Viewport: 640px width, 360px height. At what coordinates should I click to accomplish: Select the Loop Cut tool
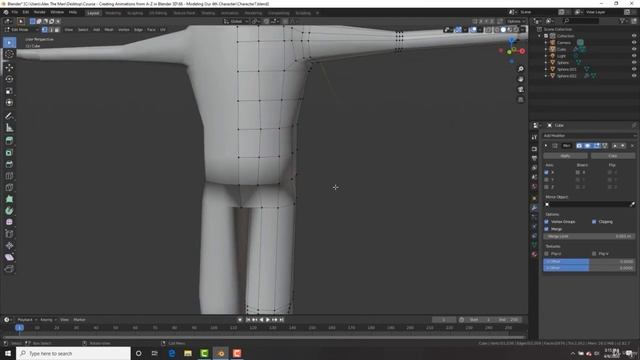[x=9, y=176]
